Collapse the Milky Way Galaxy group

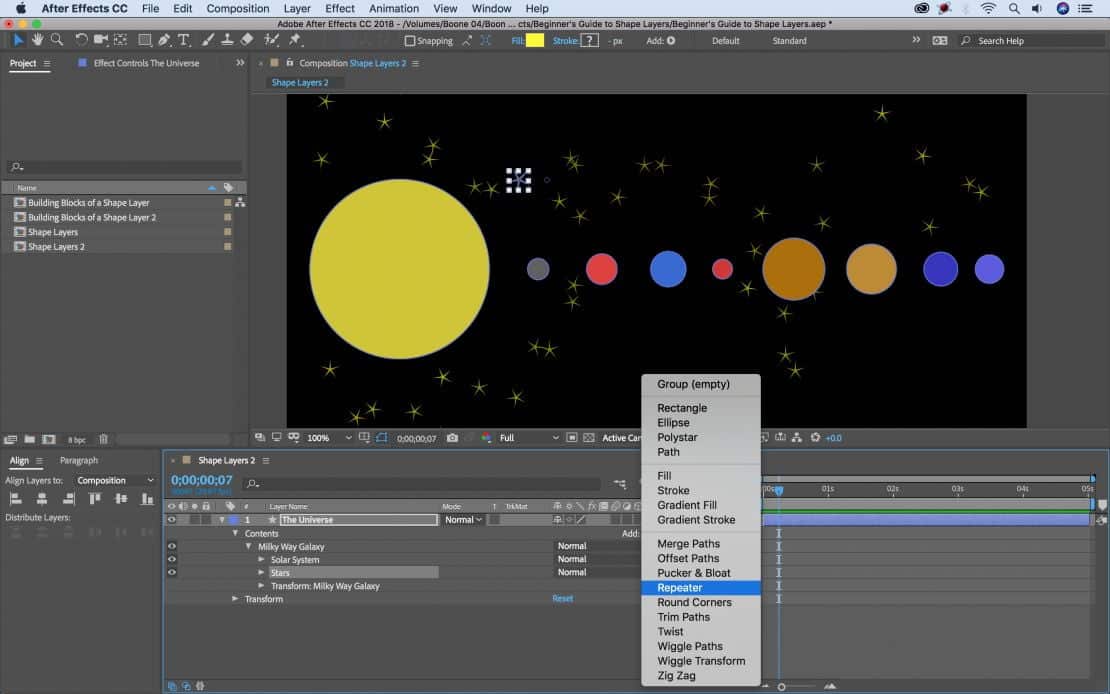click(x=249, y=547)
